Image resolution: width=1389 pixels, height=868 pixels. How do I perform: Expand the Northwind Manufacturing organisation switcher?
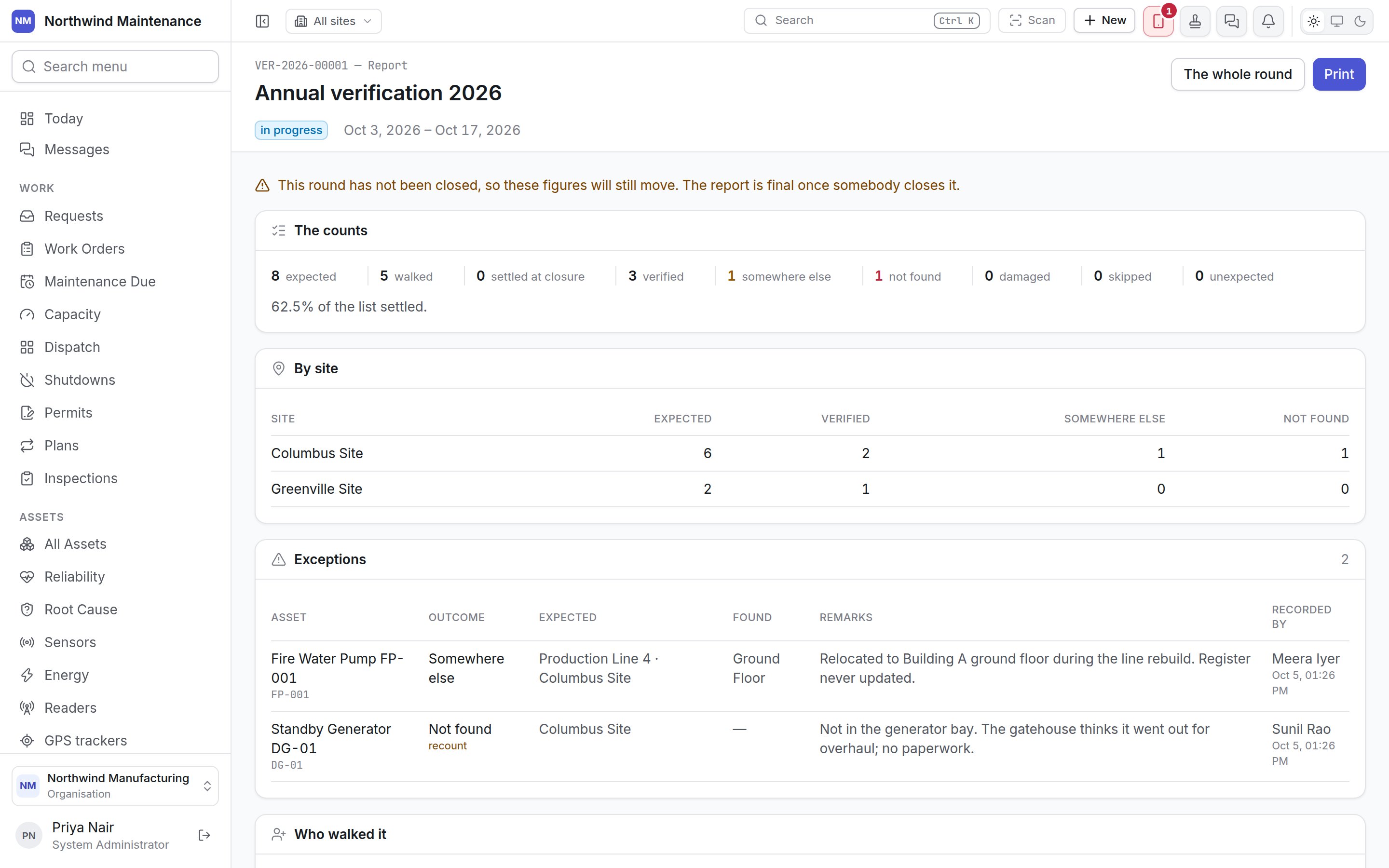coord(115,786)
